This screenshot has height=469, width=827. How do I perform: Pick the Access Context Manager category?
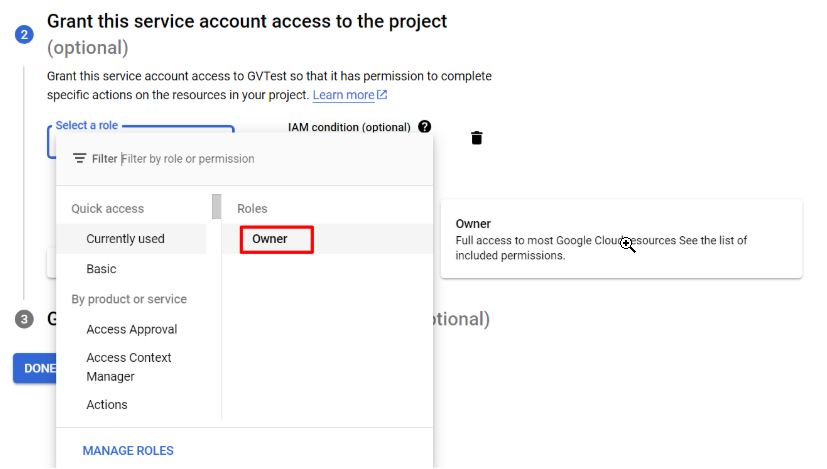128,367
